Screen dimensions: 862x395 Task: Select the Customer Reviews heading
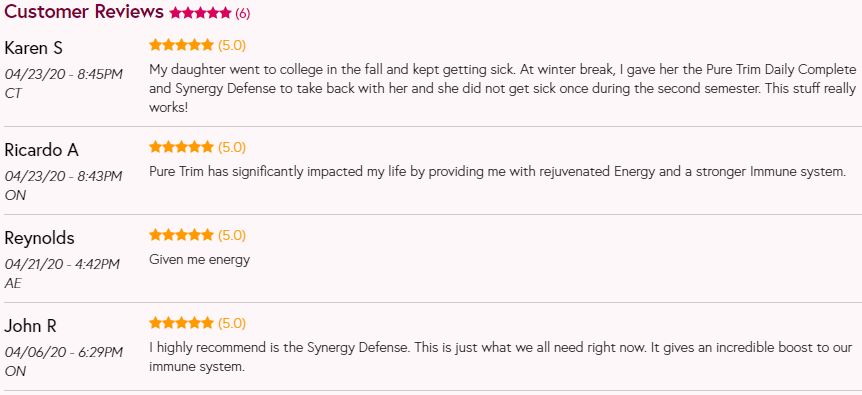(84, 12)
